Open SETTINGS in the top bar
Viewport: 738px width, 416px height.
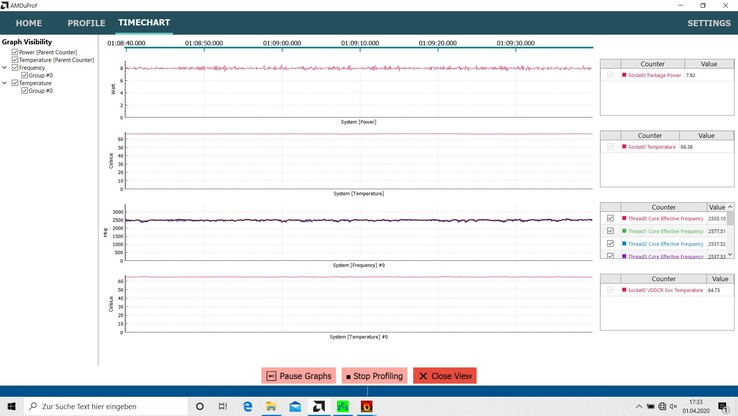[x=709, y=23]
